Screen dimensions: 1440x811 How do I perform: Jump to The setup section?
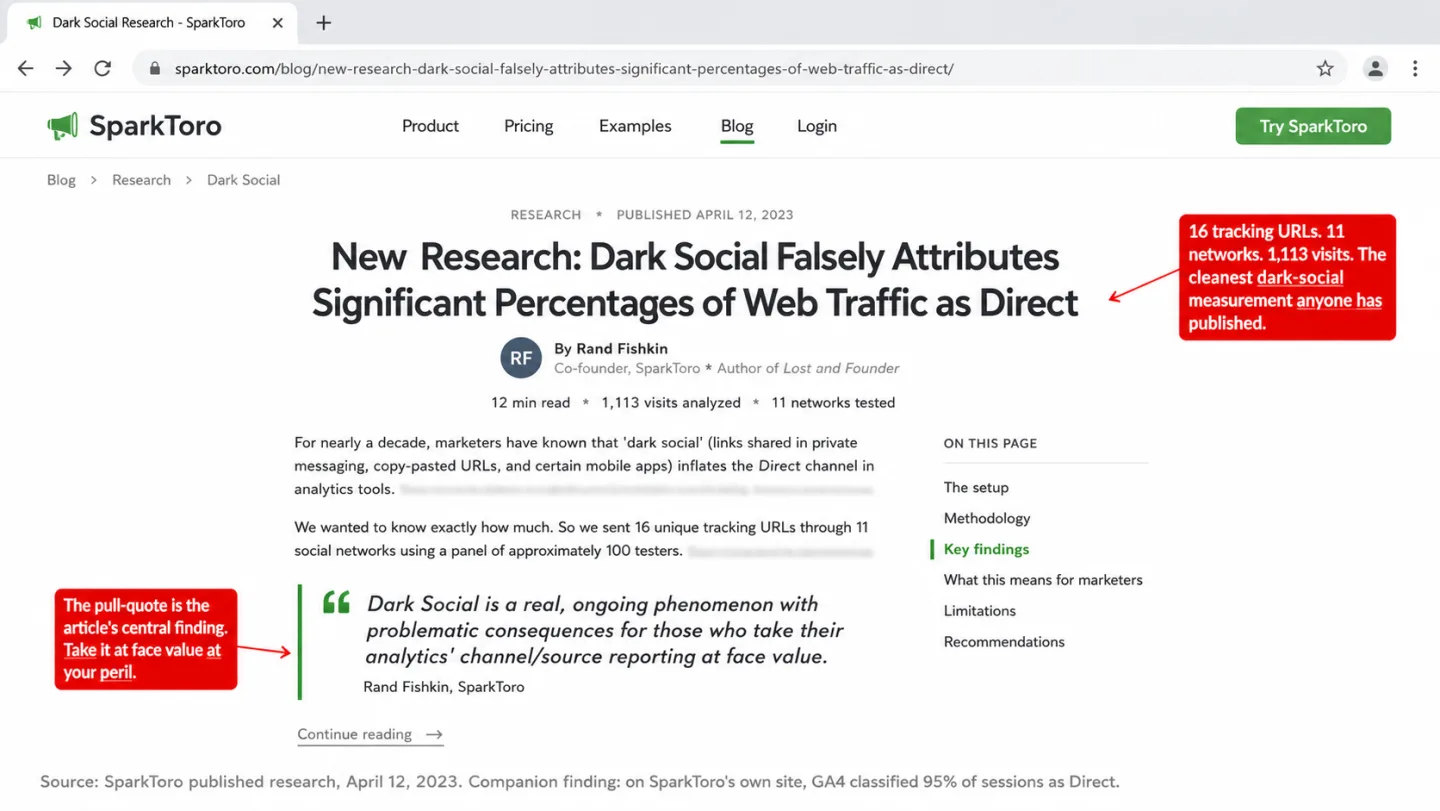click(x=976, y=487)
